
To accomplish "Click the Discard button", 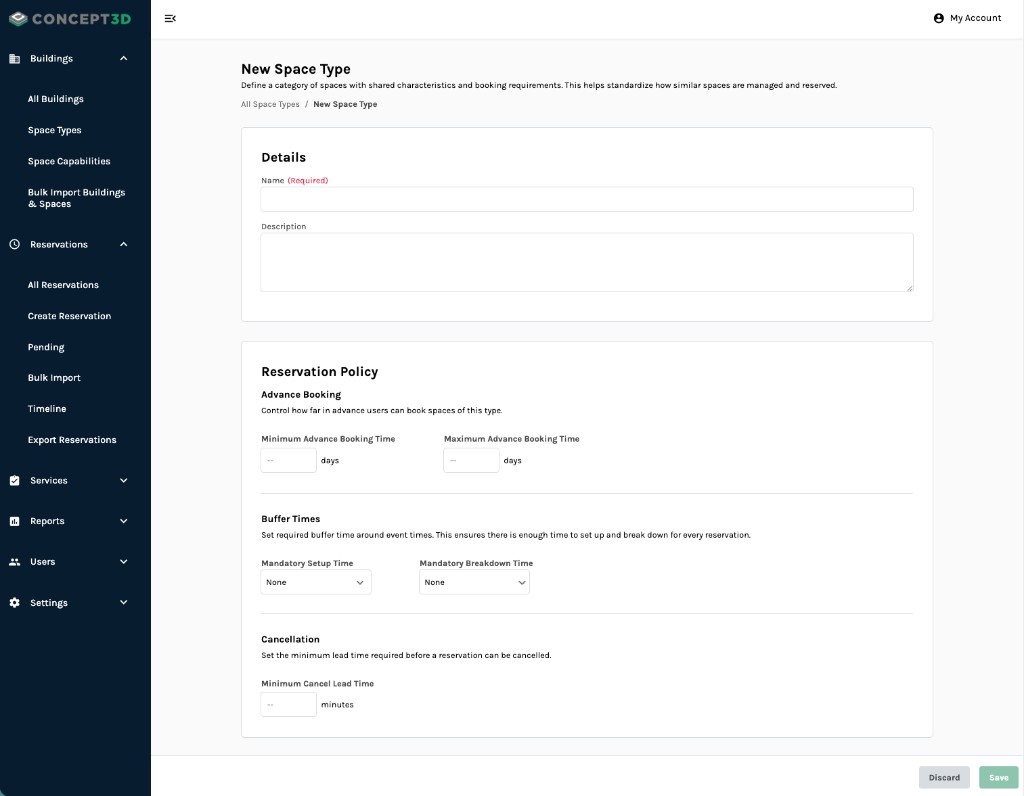I will [944, 778].
